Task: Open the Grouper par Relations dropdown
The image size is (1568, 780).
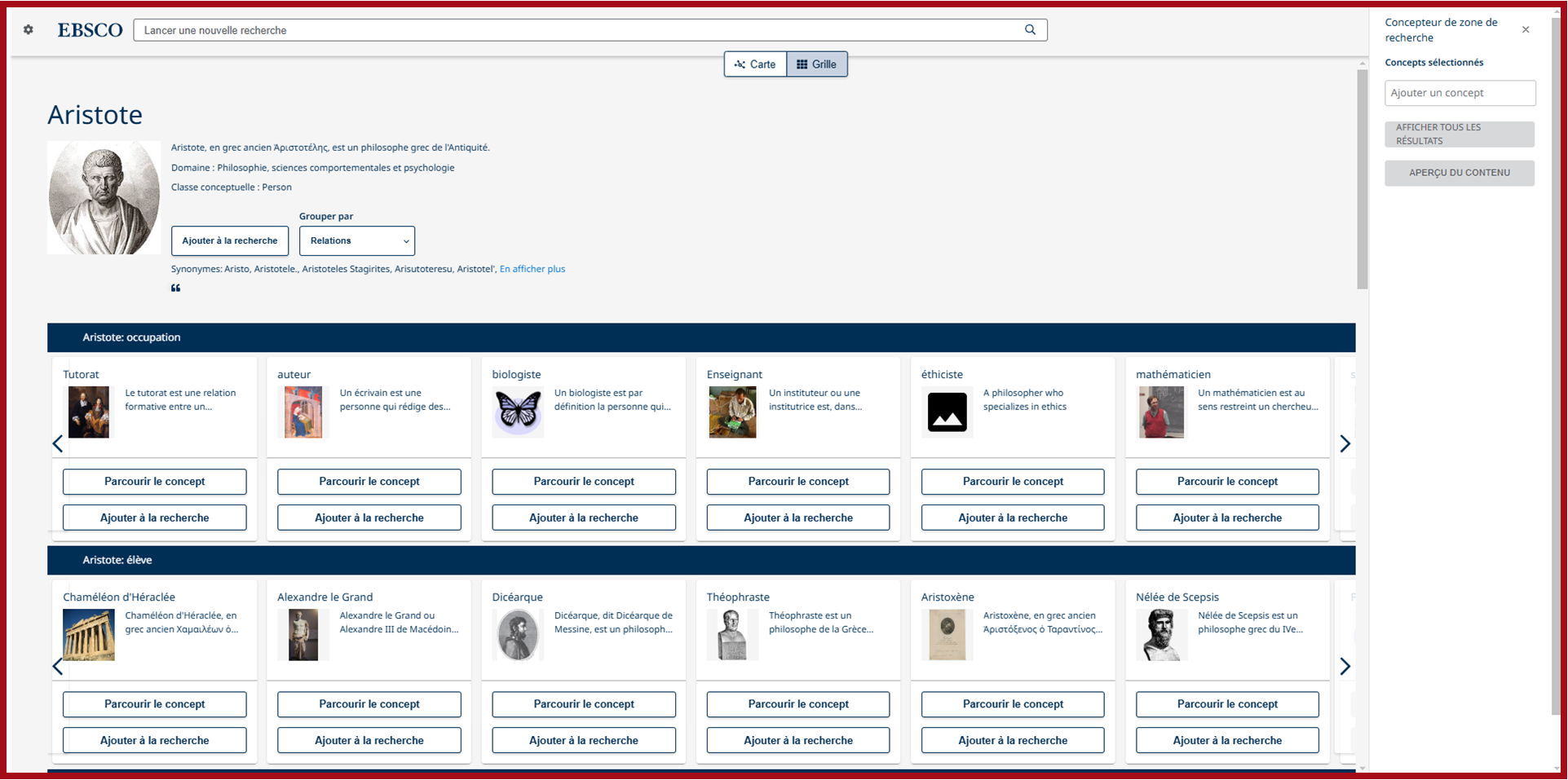Action: 357,241
